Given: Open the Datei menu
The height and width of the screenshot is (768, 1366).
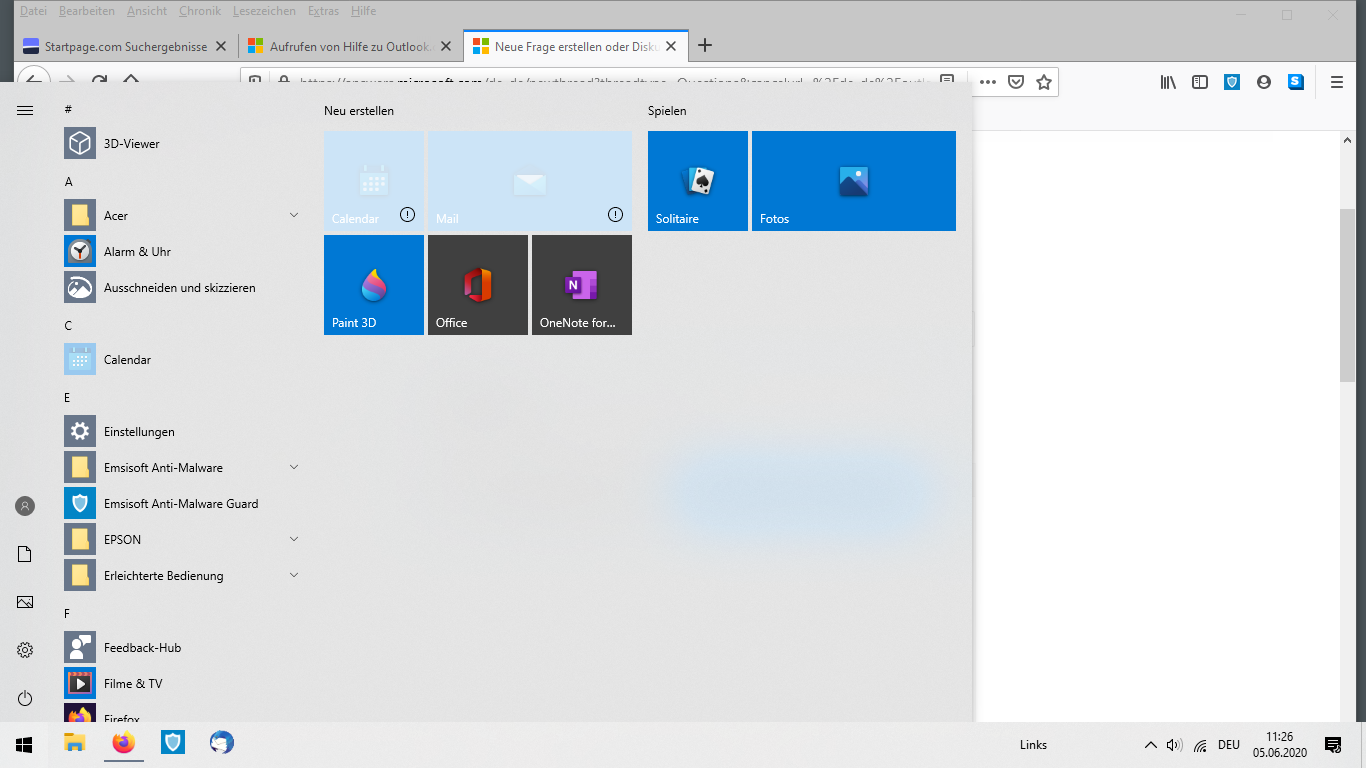Looking at the screenshot, I should pos(33,11).
